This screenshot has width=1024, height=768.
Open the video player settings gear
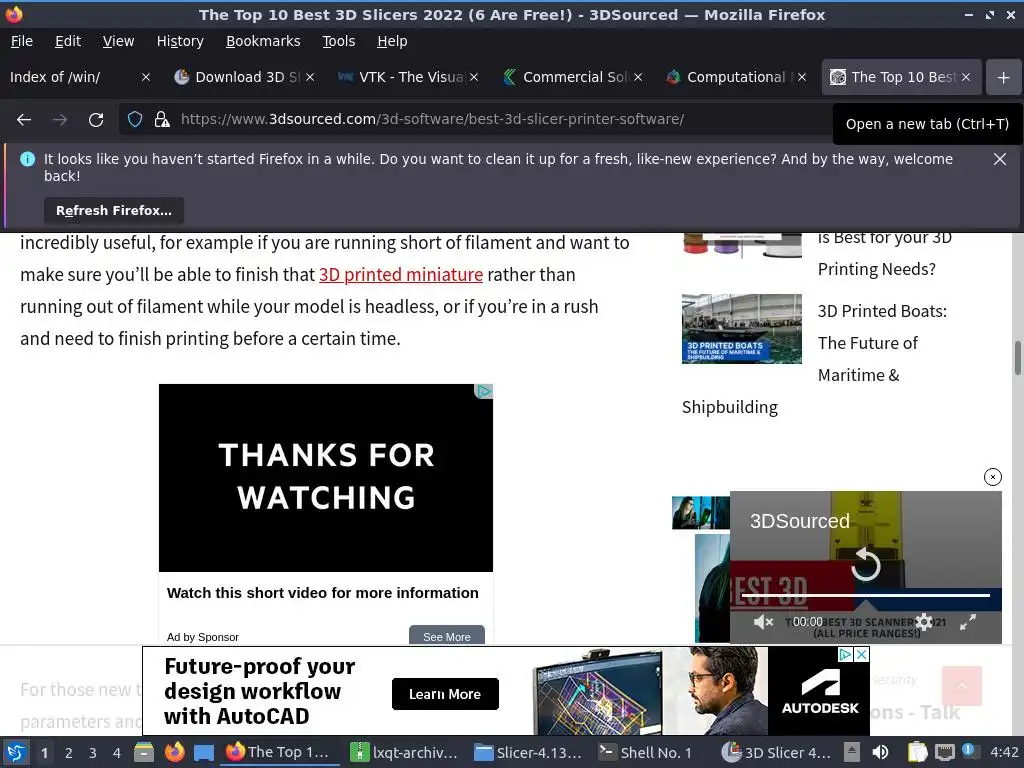[923, 622]
